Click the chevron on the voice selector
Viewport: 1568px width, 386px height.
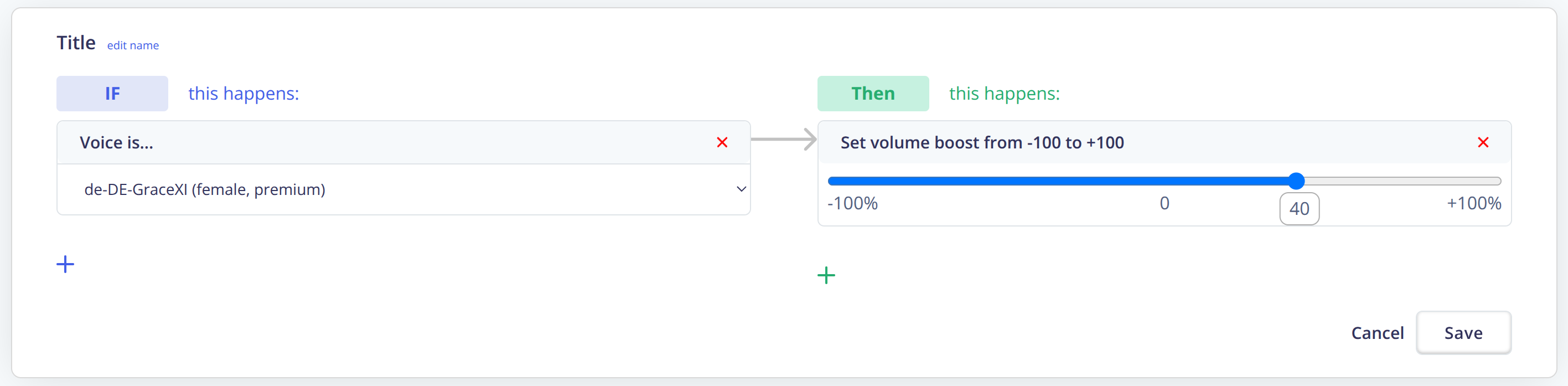(x=741, y=189)
